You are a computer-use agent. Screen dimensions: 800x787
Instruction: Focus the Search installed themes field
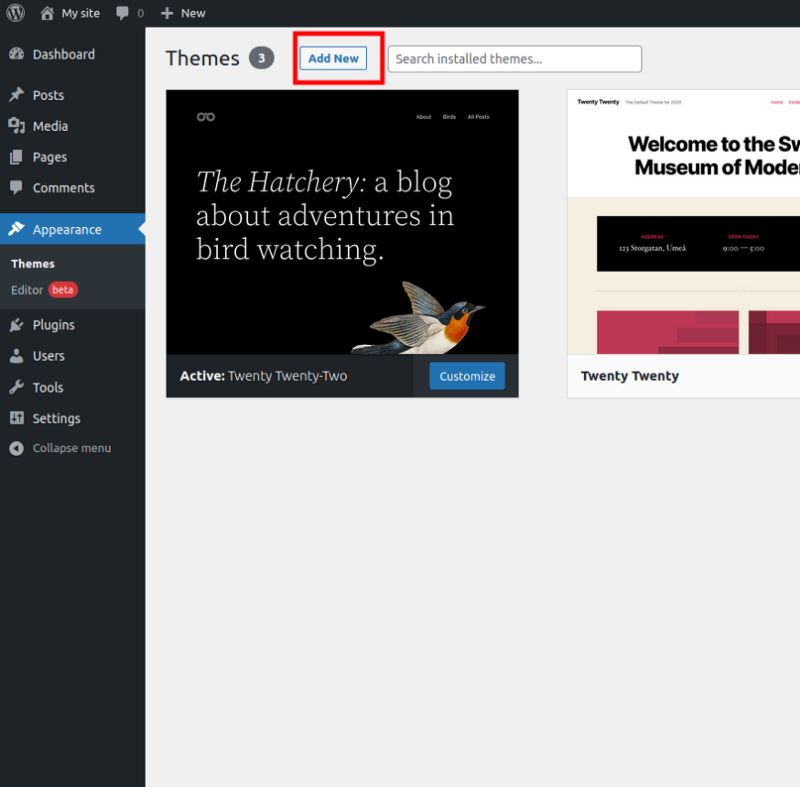(x=515, y=59)
